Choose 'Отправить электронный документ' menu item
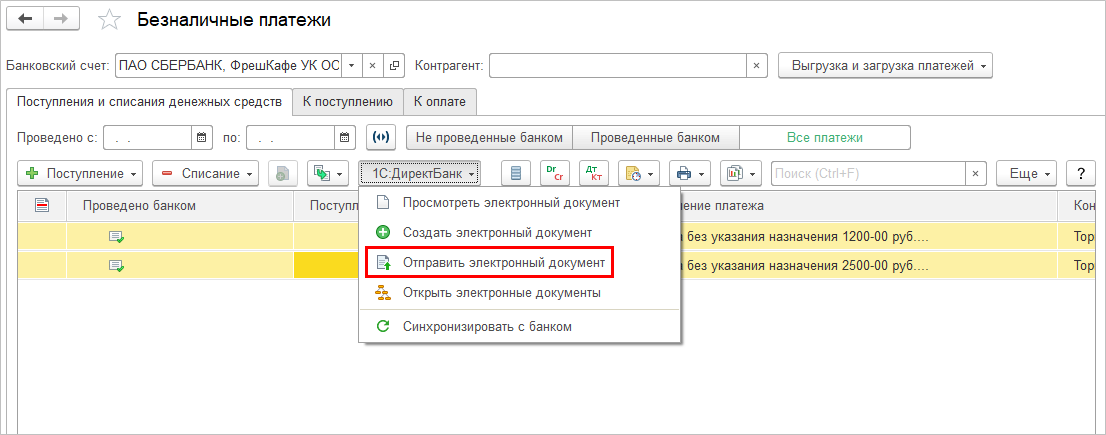The image size is (1106, 435). tap(503, 263)
